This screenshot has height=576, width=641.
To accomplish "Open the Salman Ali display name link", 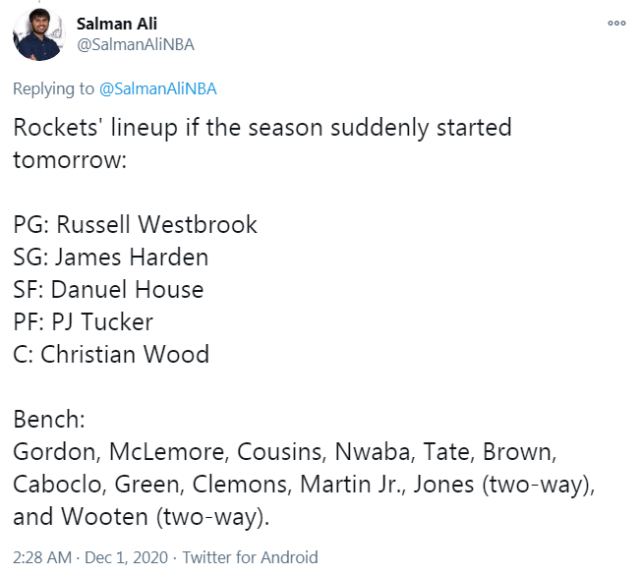I will click(117, 24).
